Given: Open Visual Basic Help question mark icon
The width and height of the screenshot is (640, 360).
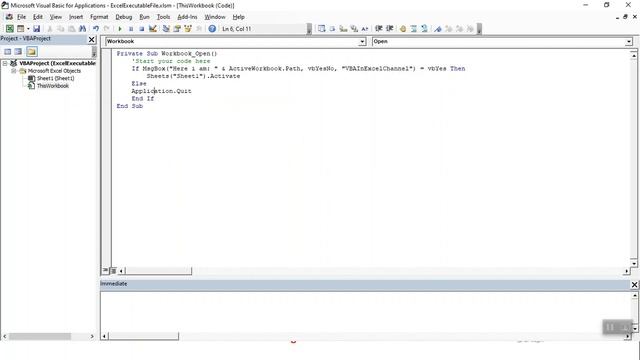Looking at the screenshot, I should [212, 29].
